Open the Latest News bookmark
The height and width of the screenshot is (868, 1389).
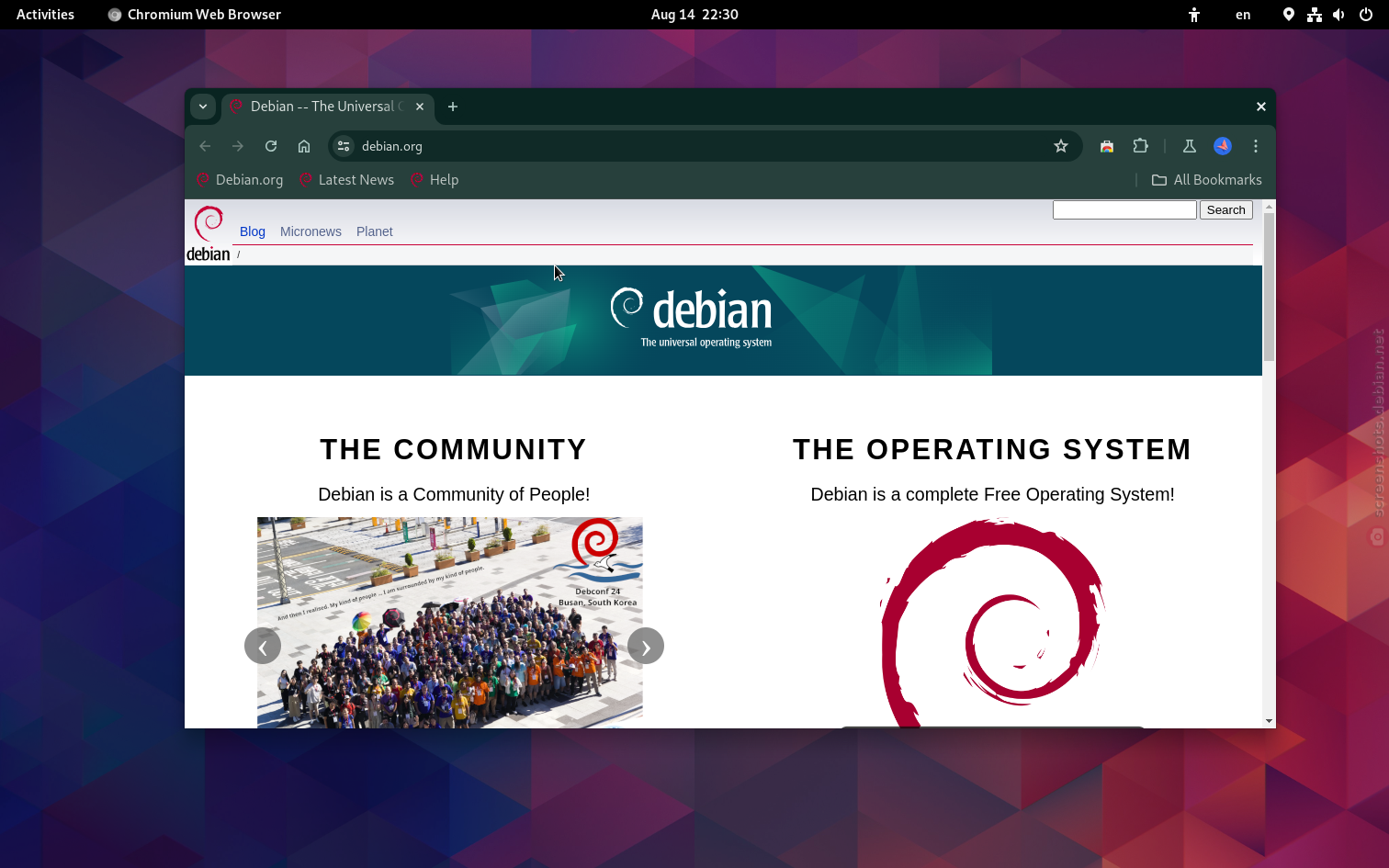pyautogui.click(x=346, y=180)
